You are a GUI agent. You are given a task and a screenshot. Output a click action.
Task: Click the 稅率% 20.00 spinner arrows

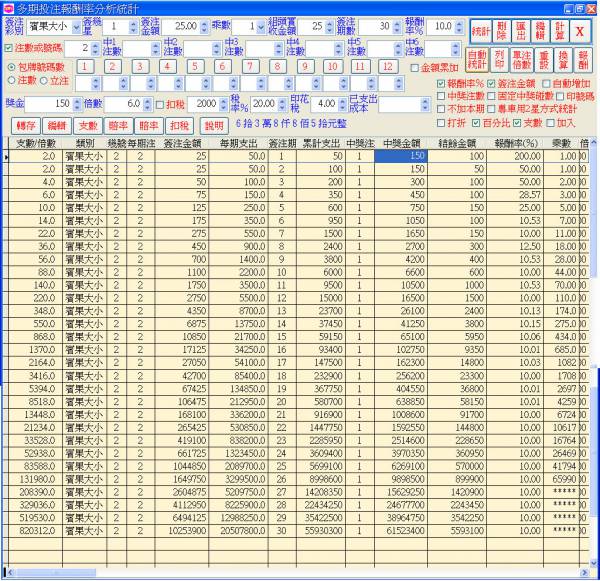(x=282, y=104)
